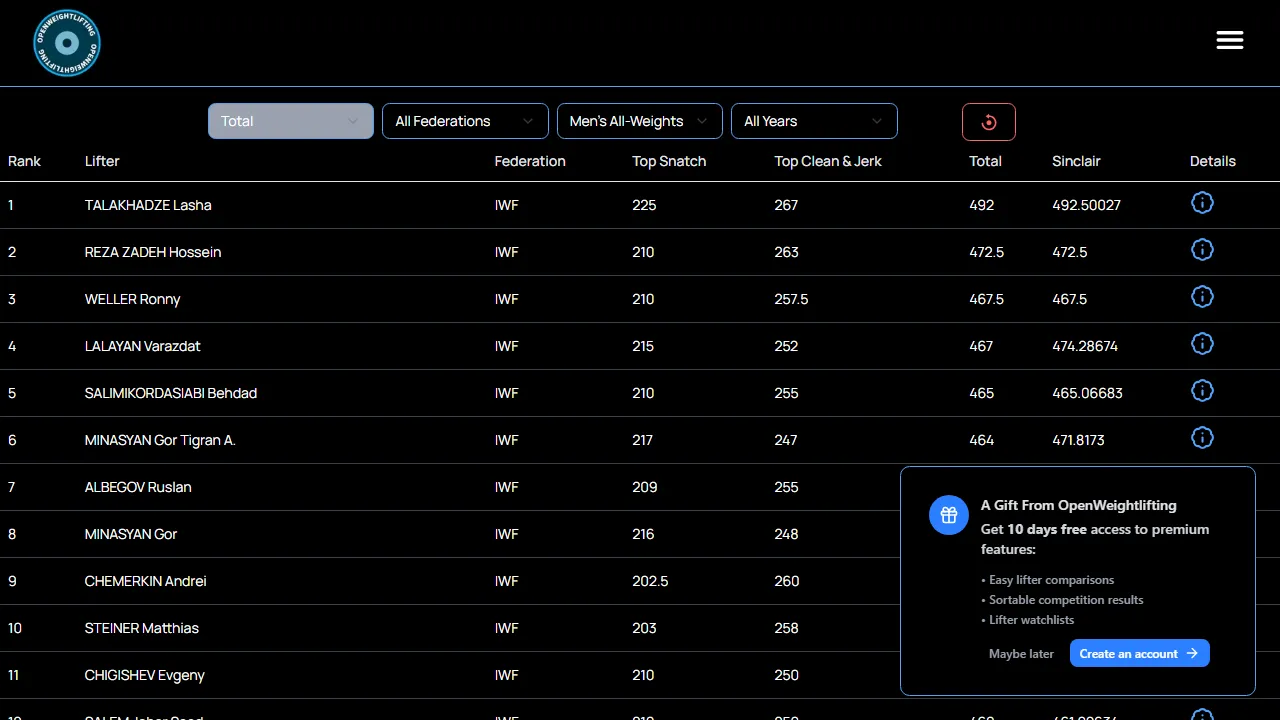The width and height of the screenshot is (1280, 720).
Task: Dismiss the popup with Maybe later
Action: click(1021, 653)
